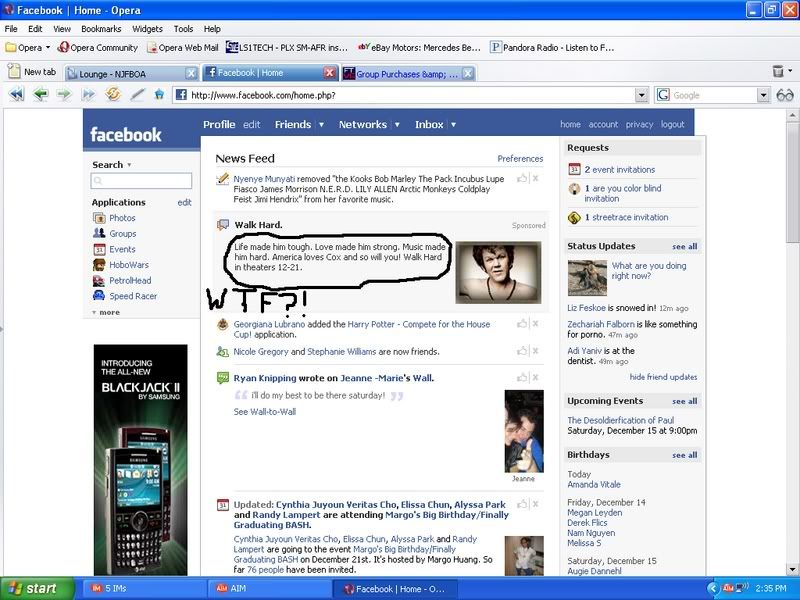The width and height of the screenshot is (800, 600).
Task: Reload the page with the orange Reload icon
Action: [113, 94]
